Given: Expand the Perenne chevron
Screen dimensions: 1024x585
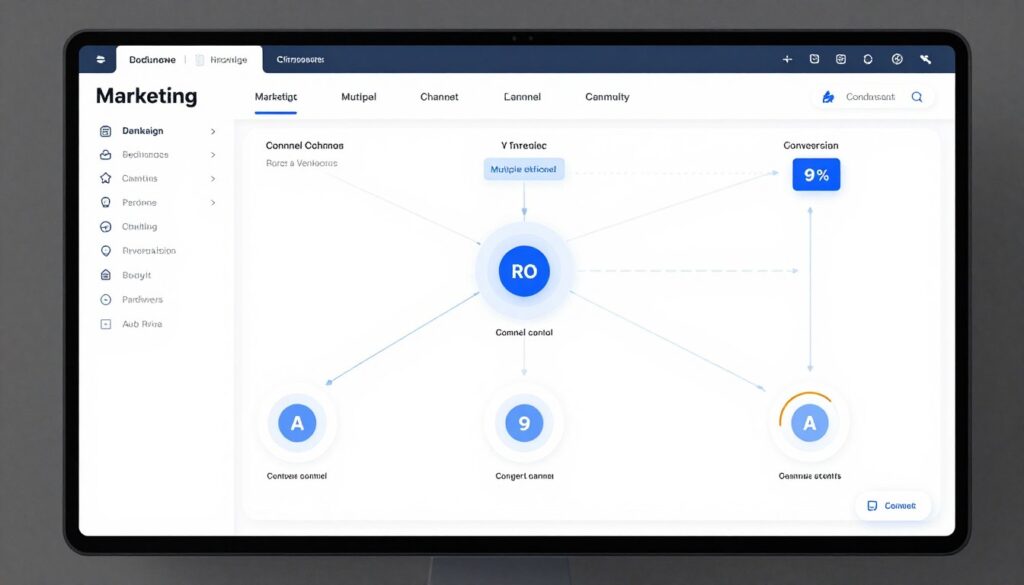Looking at the screenshot, I should tap(213, 202).
